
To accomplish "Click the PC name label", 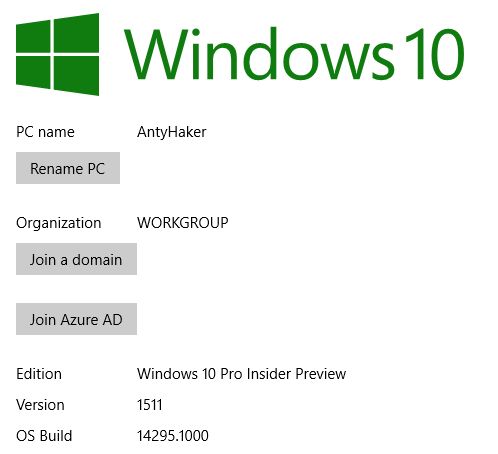I will pyautogui.click(x=45, y=132).
